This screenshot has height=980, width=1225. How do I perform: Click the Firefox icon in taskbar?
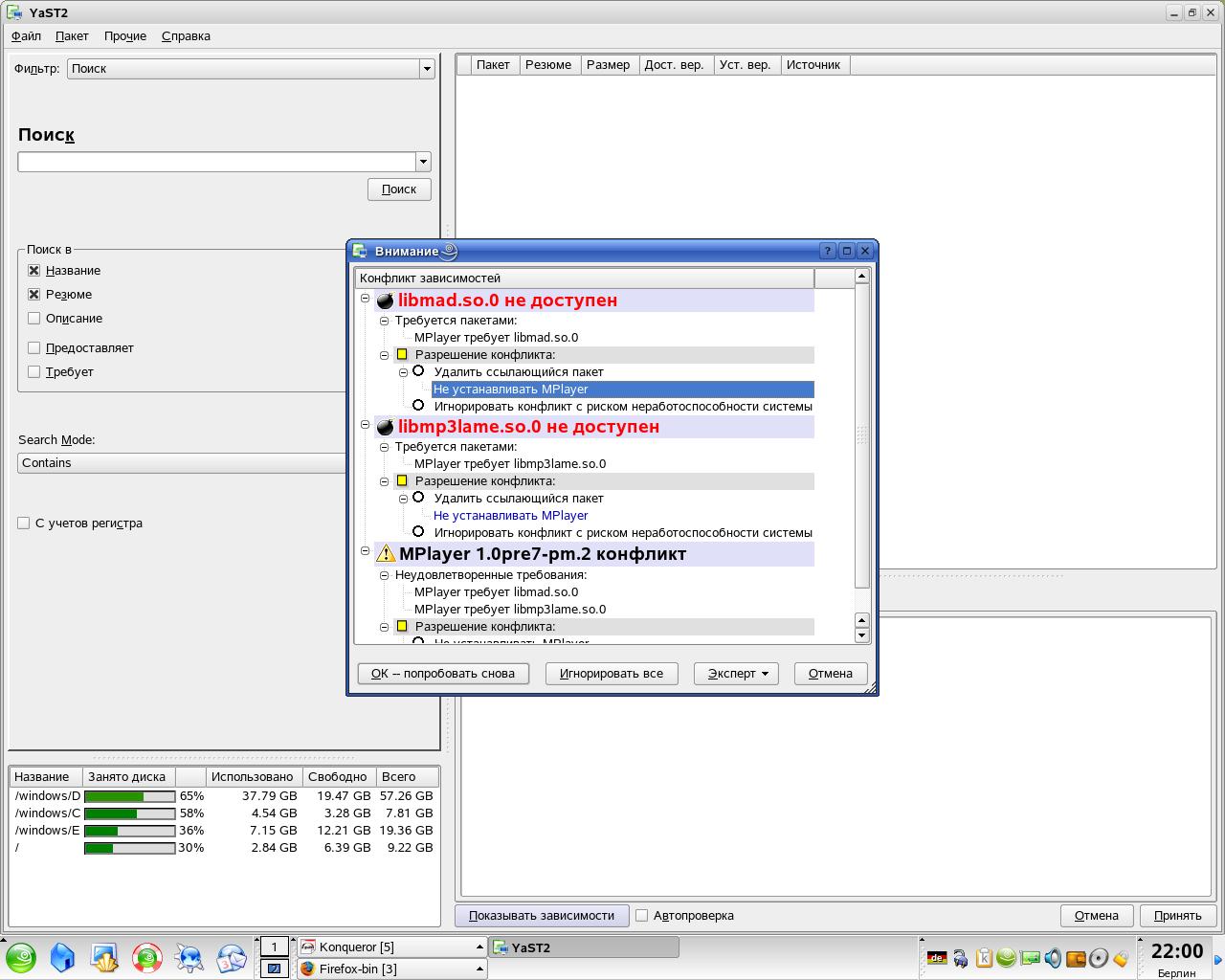click(307, 969)
